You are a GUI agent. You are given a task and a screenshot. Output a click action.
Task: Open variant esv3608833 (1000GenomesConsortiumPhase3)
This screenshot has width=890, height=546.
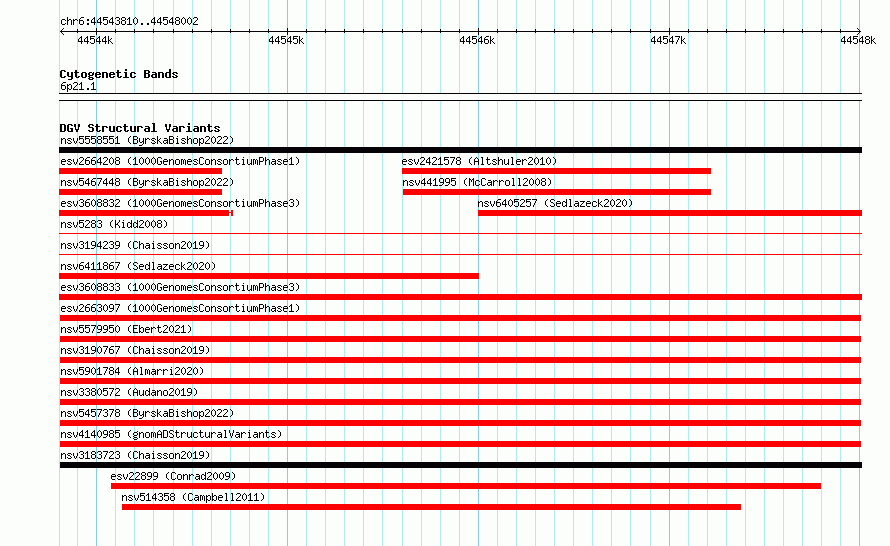[180, 287]
